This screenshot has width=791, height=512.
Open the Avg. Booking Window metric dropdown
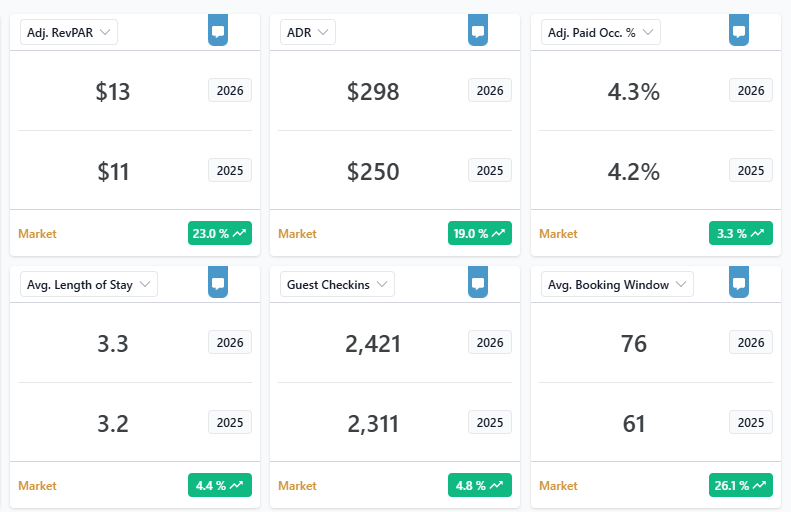[617, 285]
